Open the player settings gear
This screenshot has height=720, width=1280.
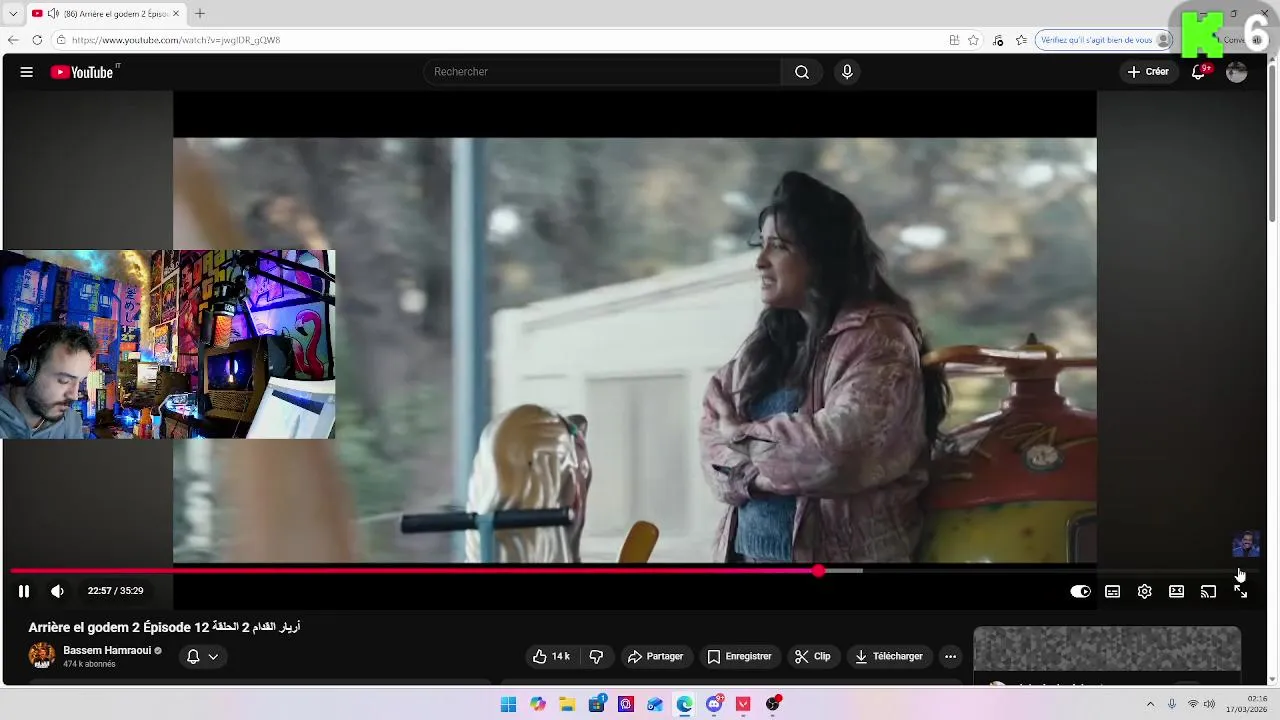click(x=1144, y=591)
